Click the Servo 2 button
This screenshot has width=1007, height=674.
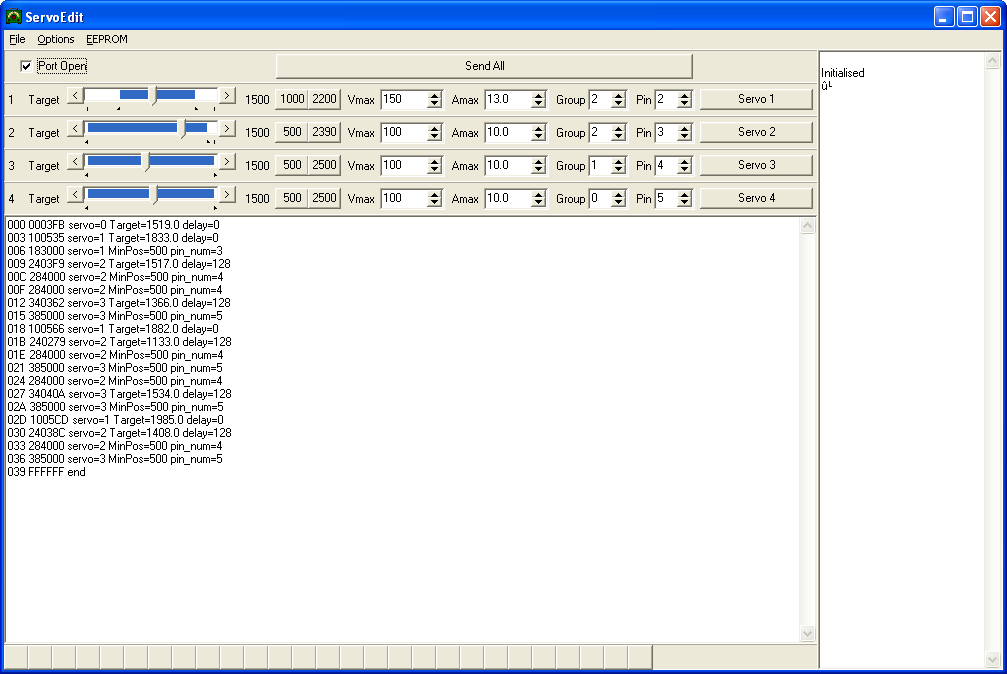click(x=756, y=132)
